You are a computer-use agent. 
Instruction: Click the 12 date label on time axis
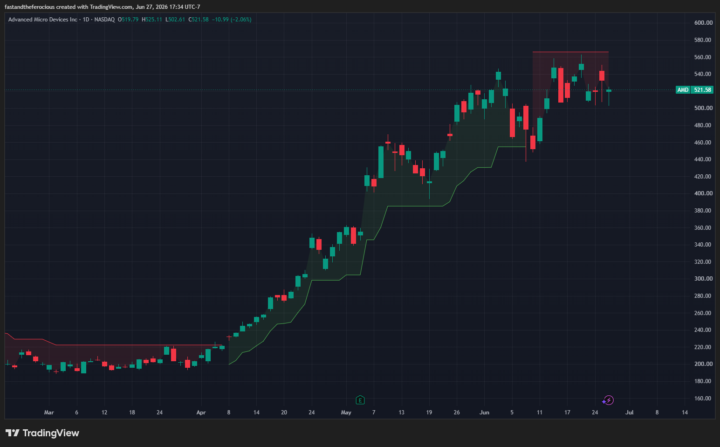104,413
